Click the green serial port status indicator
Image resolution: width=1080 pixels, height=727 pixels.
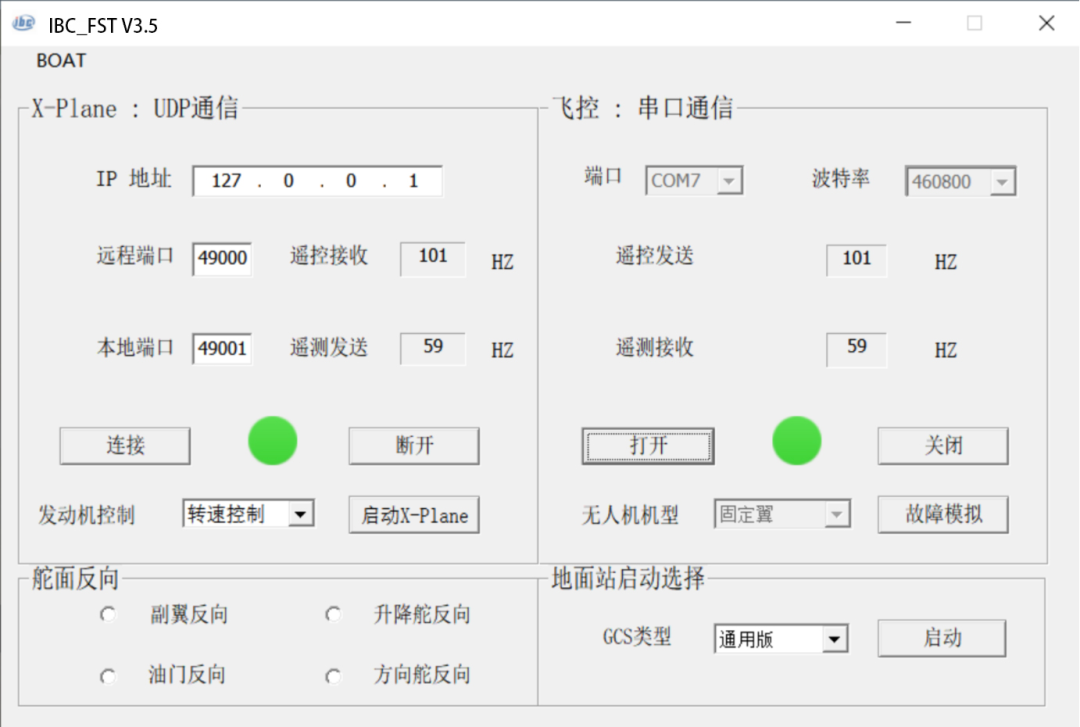click(x=797, y=441)
